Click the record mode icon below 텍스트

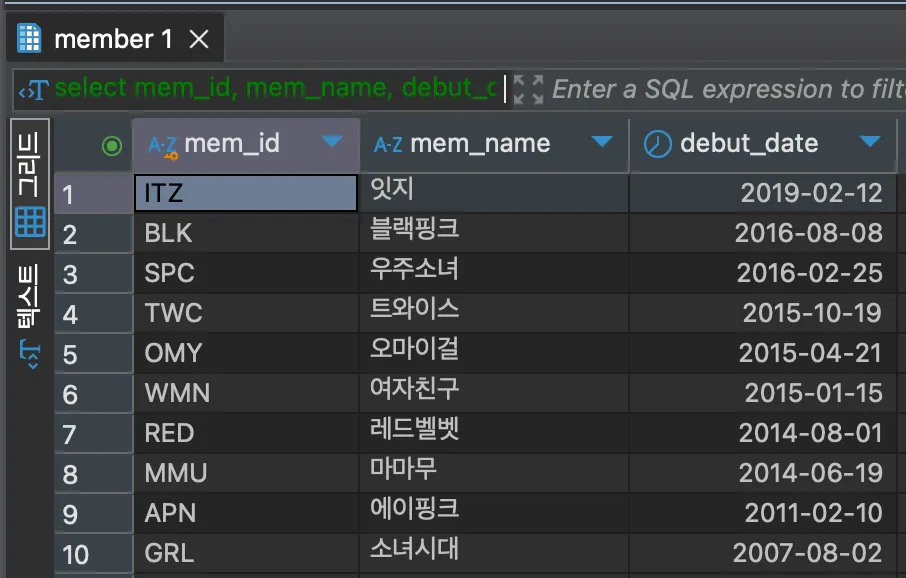point(30,354)
